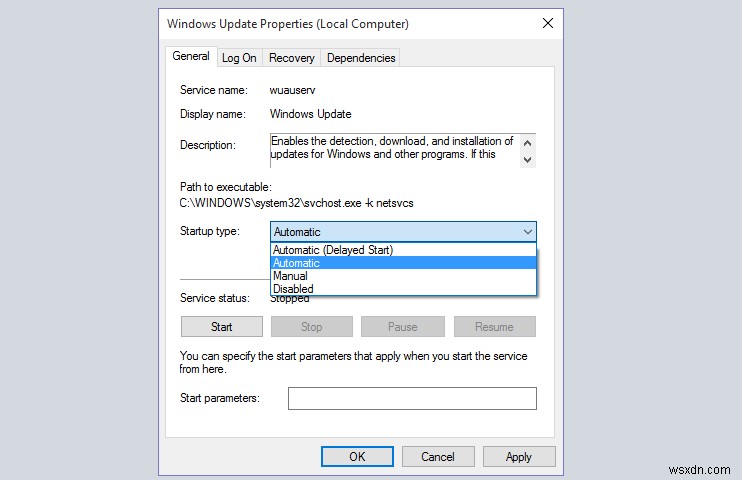
Task: Click the Service status Stopped value
Action: pos(289,299)
